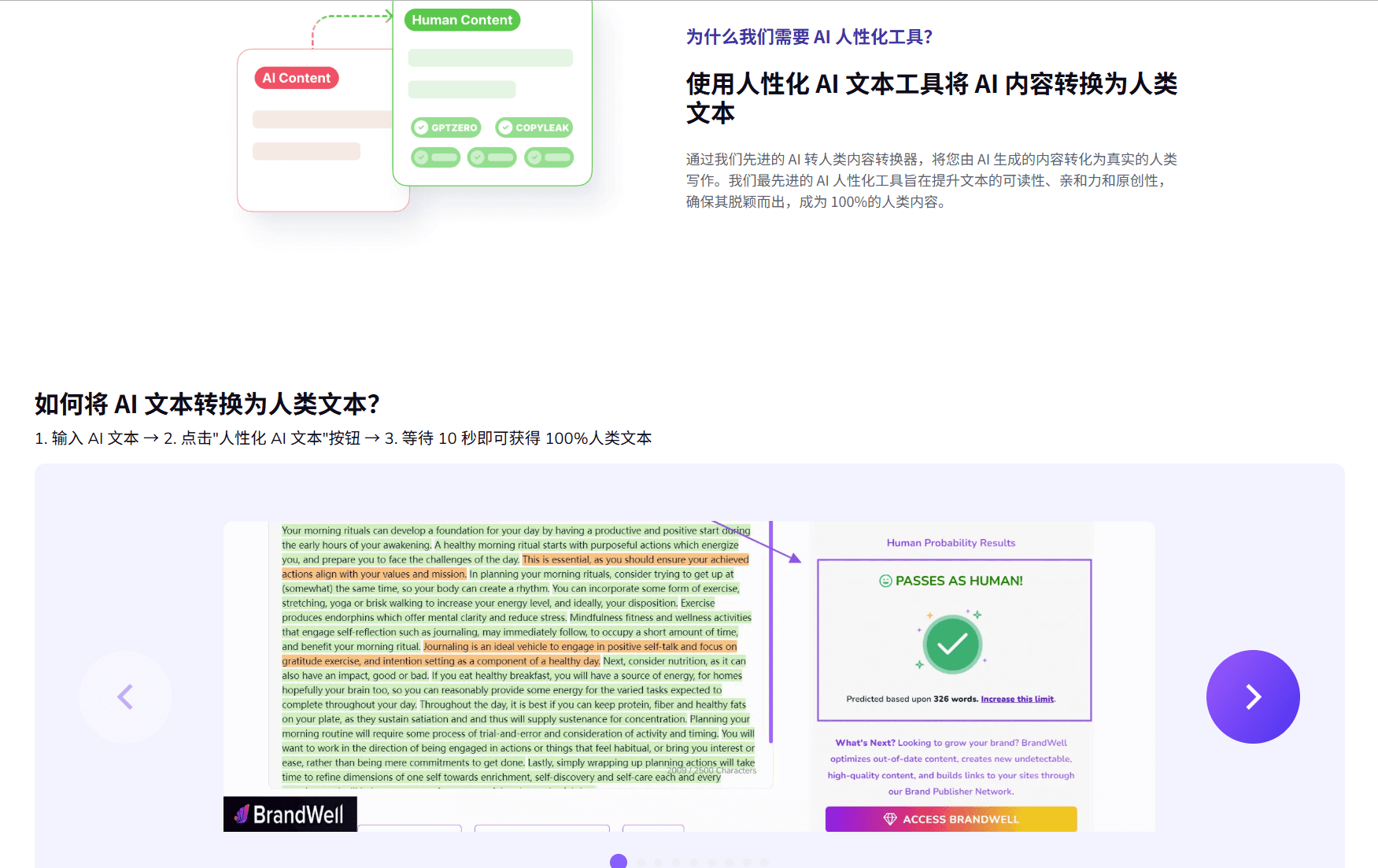Click the GPTZERO checkmark badge icon
1378x868 pixels.
[x=424, y=127]
